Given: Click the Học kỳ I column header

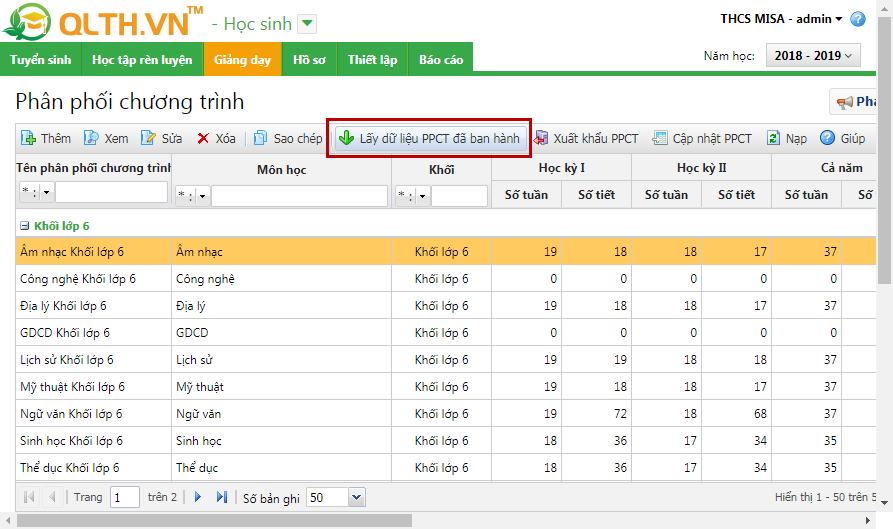Looking at the screenshot, I should (562, 168).
